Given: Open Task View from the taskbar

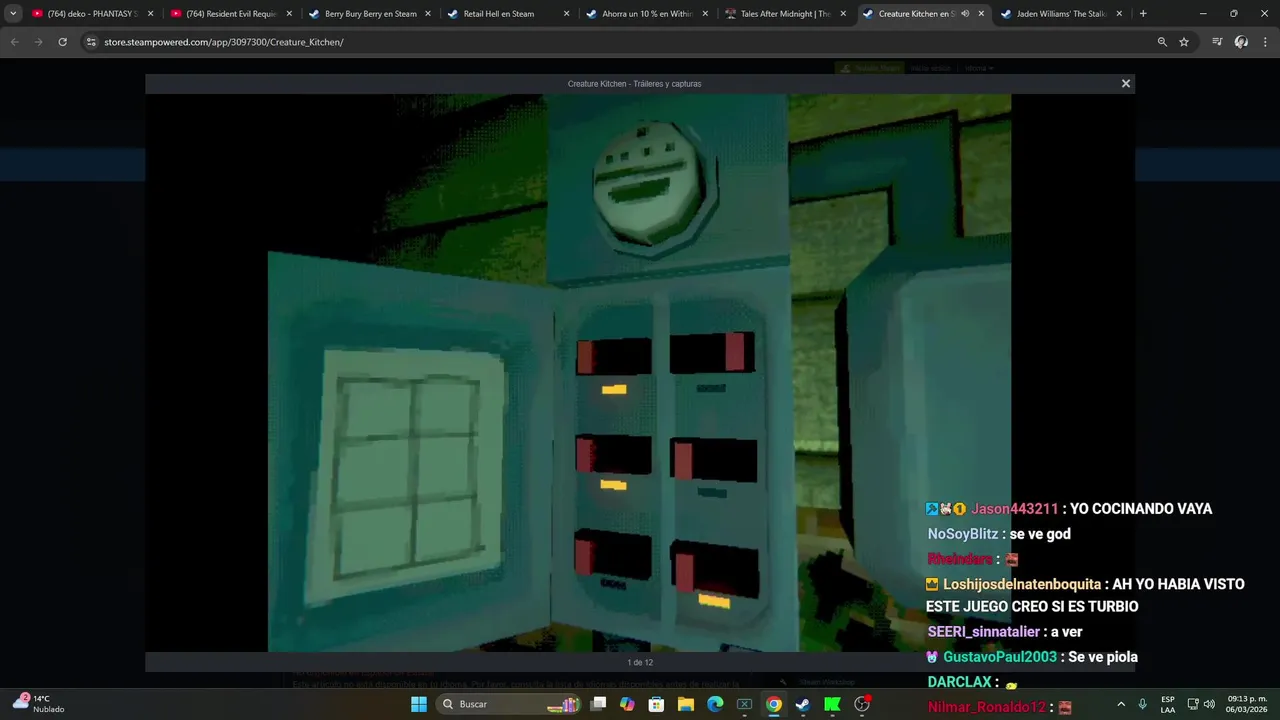Looking at the screenshot, I should click(x=598, y=704).
